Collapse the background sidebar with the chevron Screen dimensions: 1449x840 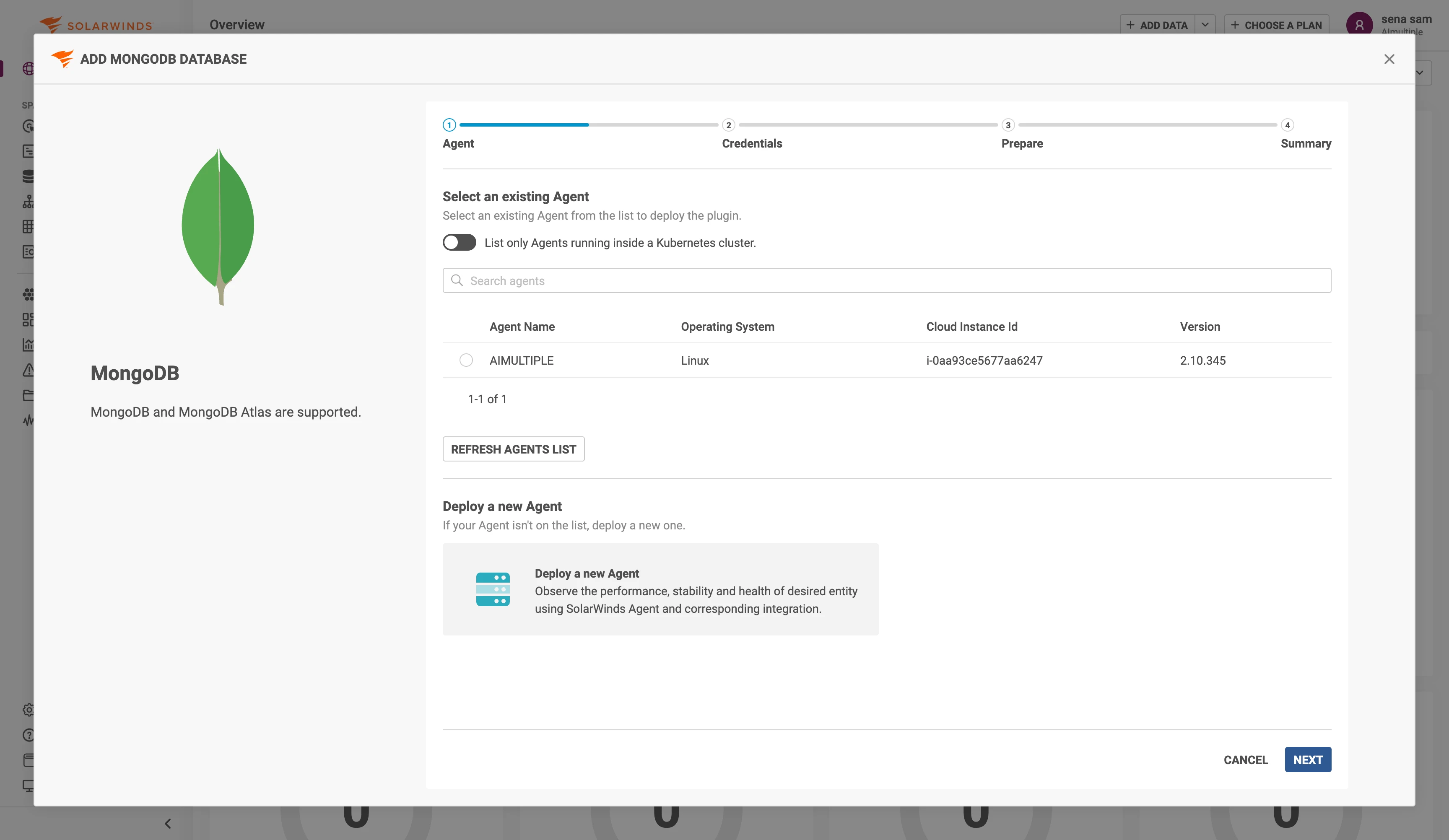point(167,823)
